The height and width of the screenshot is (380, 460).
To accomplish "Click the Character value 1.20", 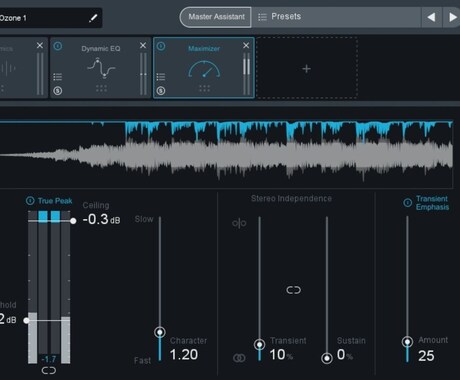I will 184,355.
